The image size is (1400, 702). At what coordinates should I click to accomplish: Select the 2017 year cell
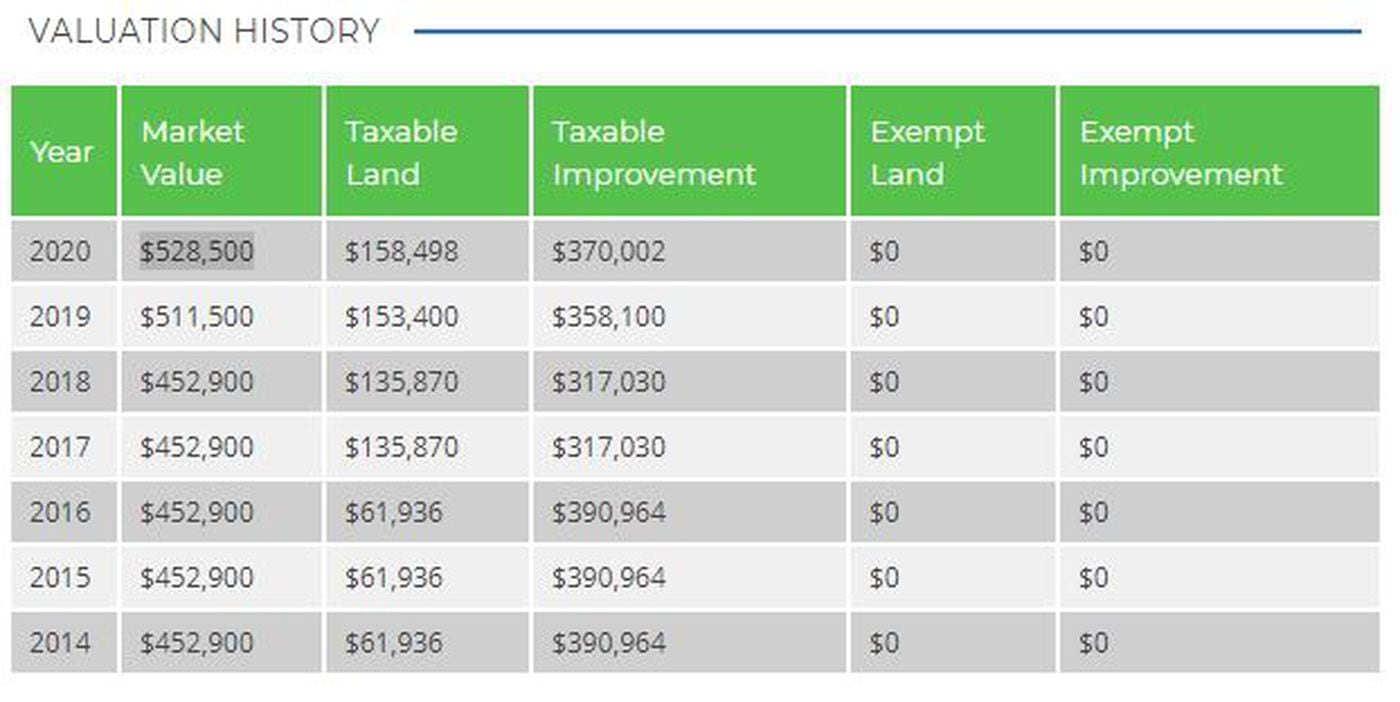point(60,447)
